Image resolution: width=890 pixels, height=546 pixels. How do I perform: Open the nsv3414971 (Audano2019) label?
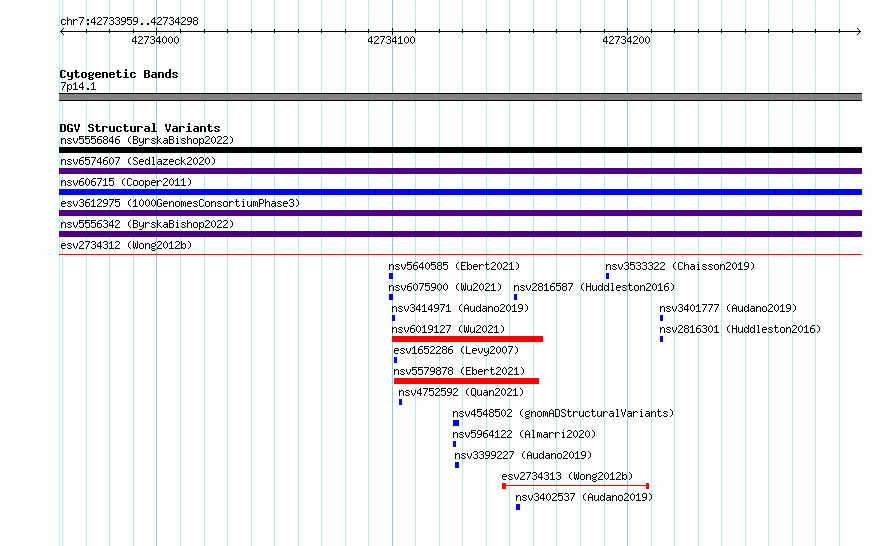coord(460,308)
